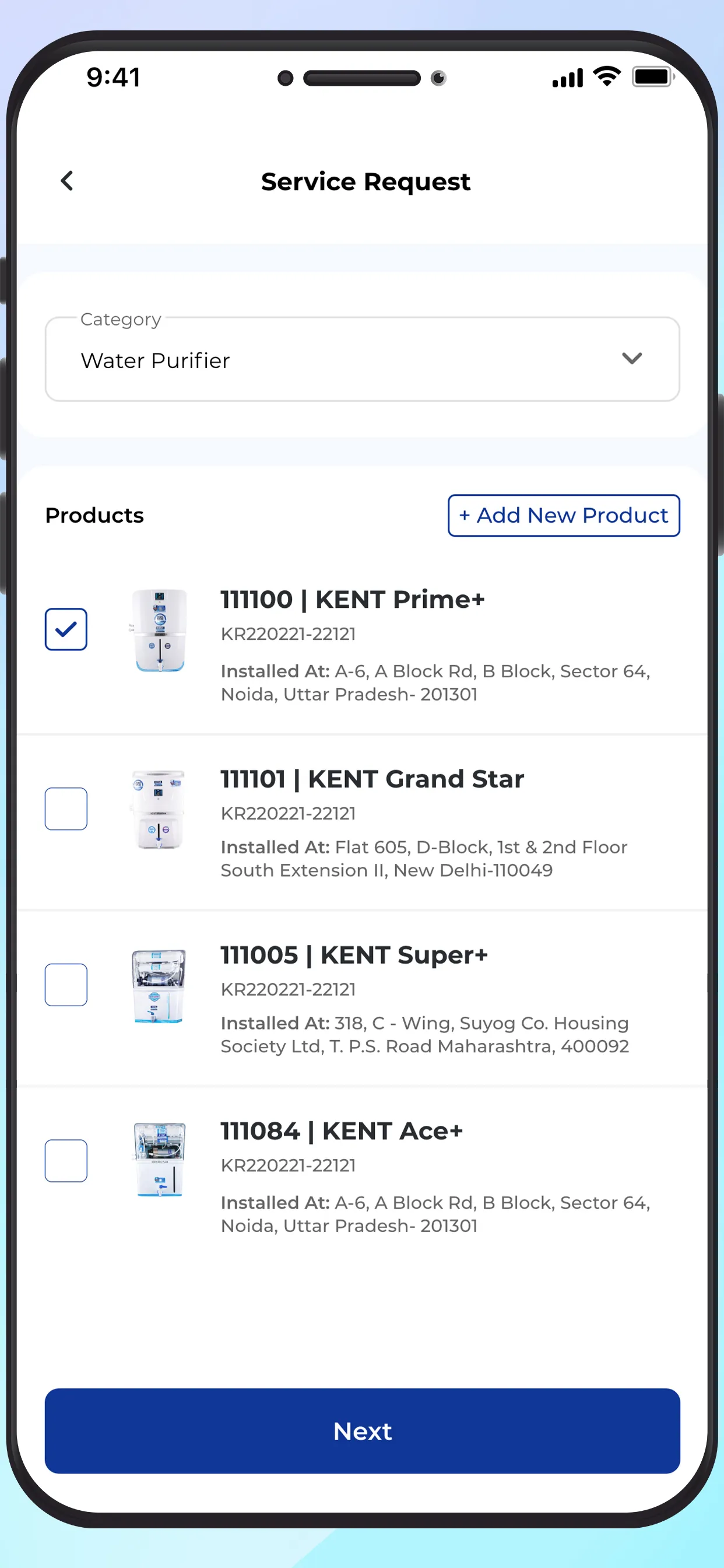Tap the KENT Grand Star product image
Screen dimensions: 724x1568
coord(158,810)
